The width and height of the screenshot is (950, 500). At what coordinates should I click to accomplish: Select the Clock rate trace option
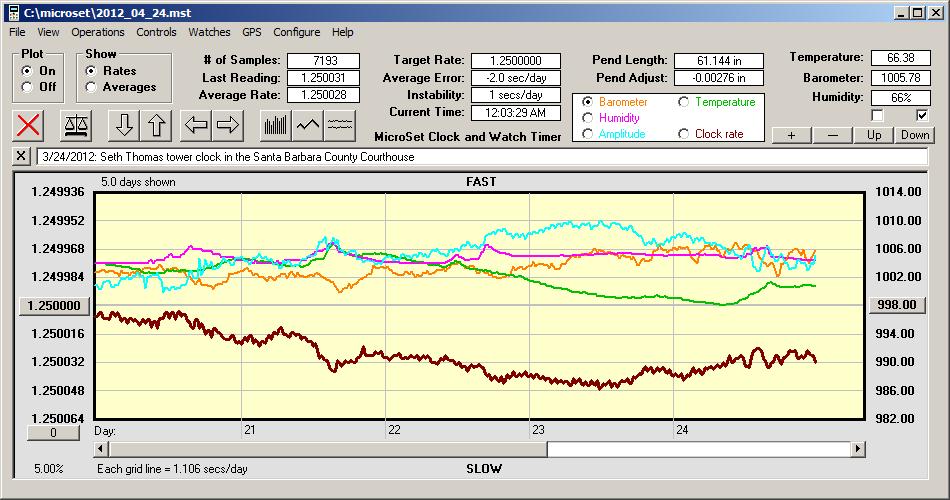[683, 133]
